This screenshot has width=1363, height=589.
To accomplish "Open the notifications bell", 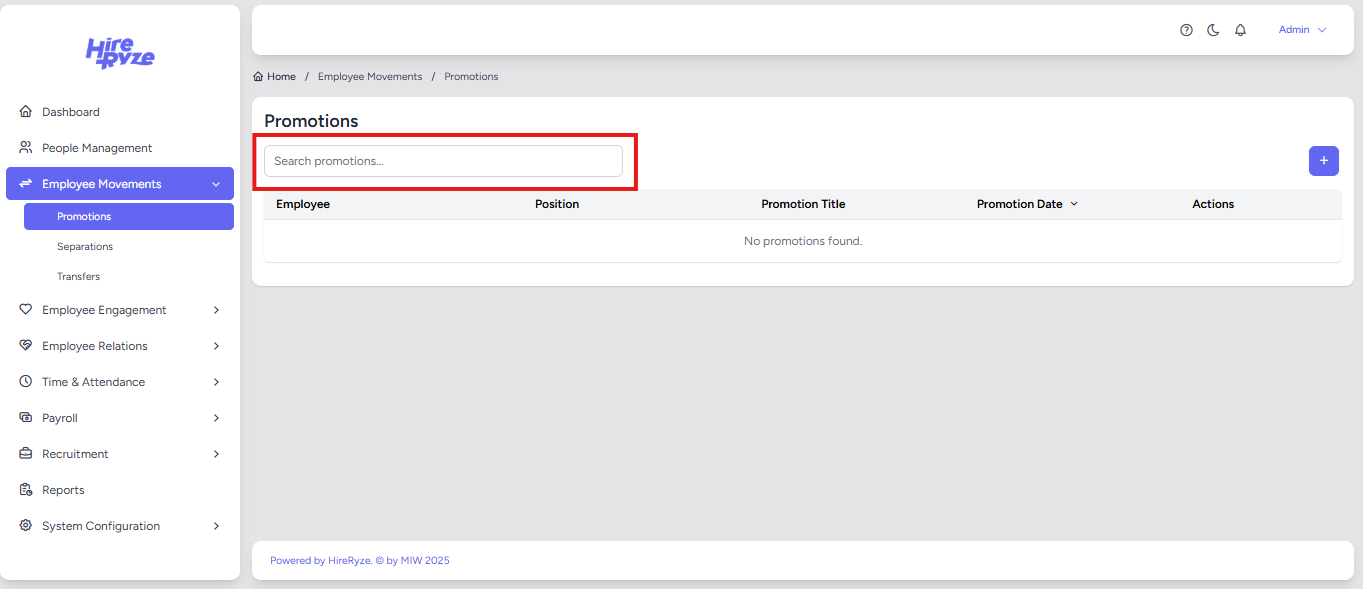I will point(1240,30).
